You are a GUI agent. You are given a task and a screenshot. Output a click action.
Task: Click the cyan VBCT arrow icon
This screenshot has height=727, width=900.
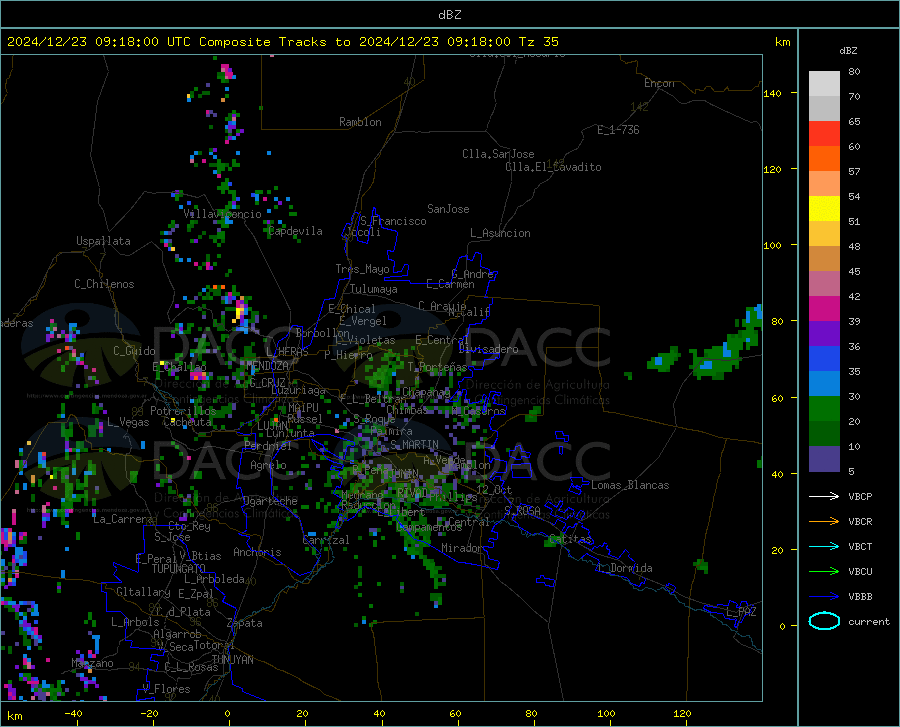824,546
